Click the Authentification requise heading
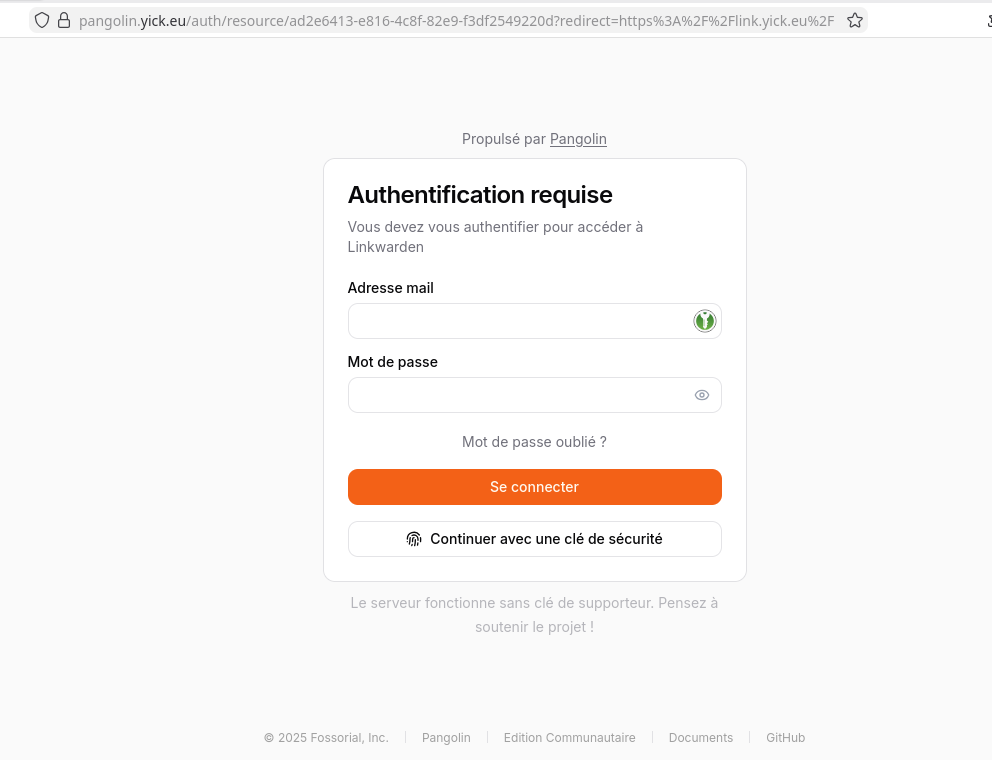 [480, 195]
